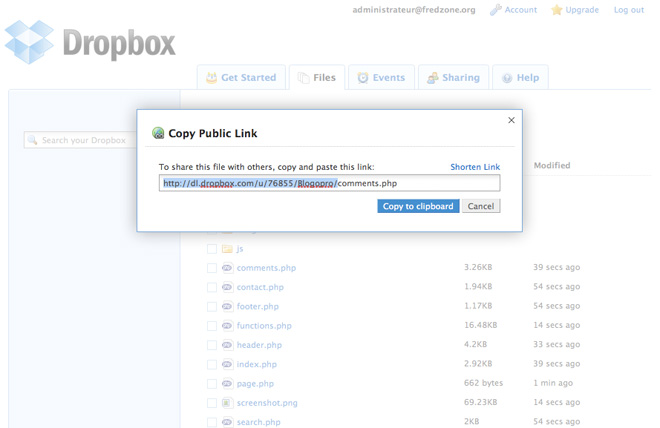Click the Dropbox wordmark text
This screenshot has height=428, width=660.
[x=119, y=43]
